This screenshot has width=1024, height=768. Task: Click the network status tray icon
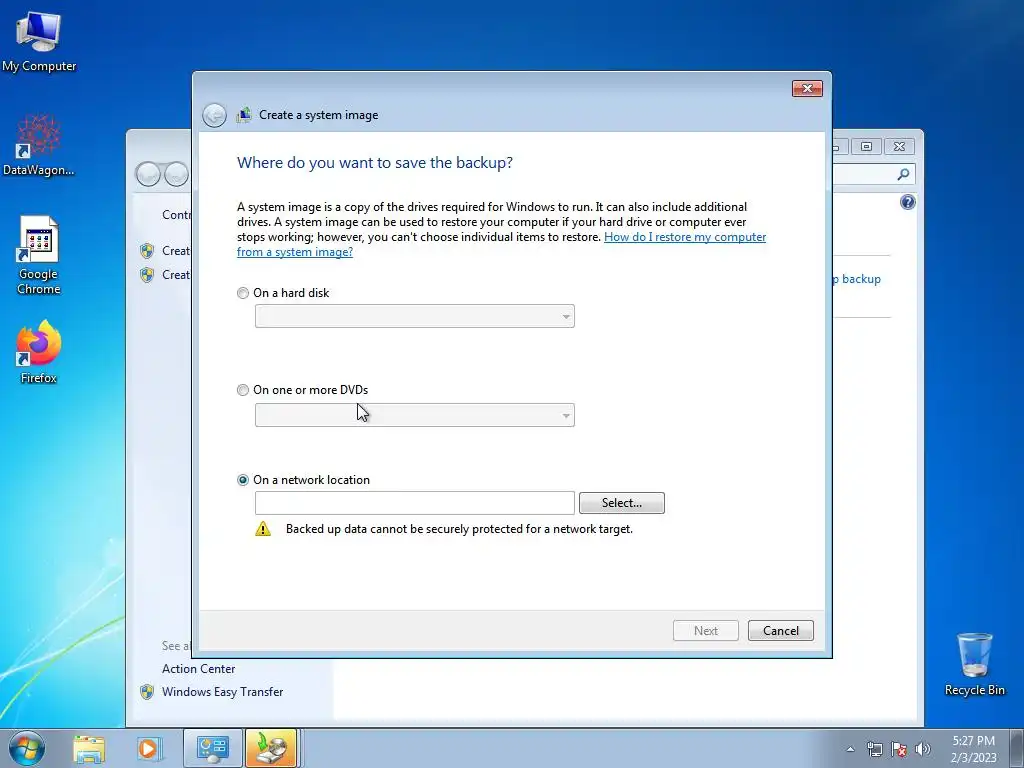(874, 749)
